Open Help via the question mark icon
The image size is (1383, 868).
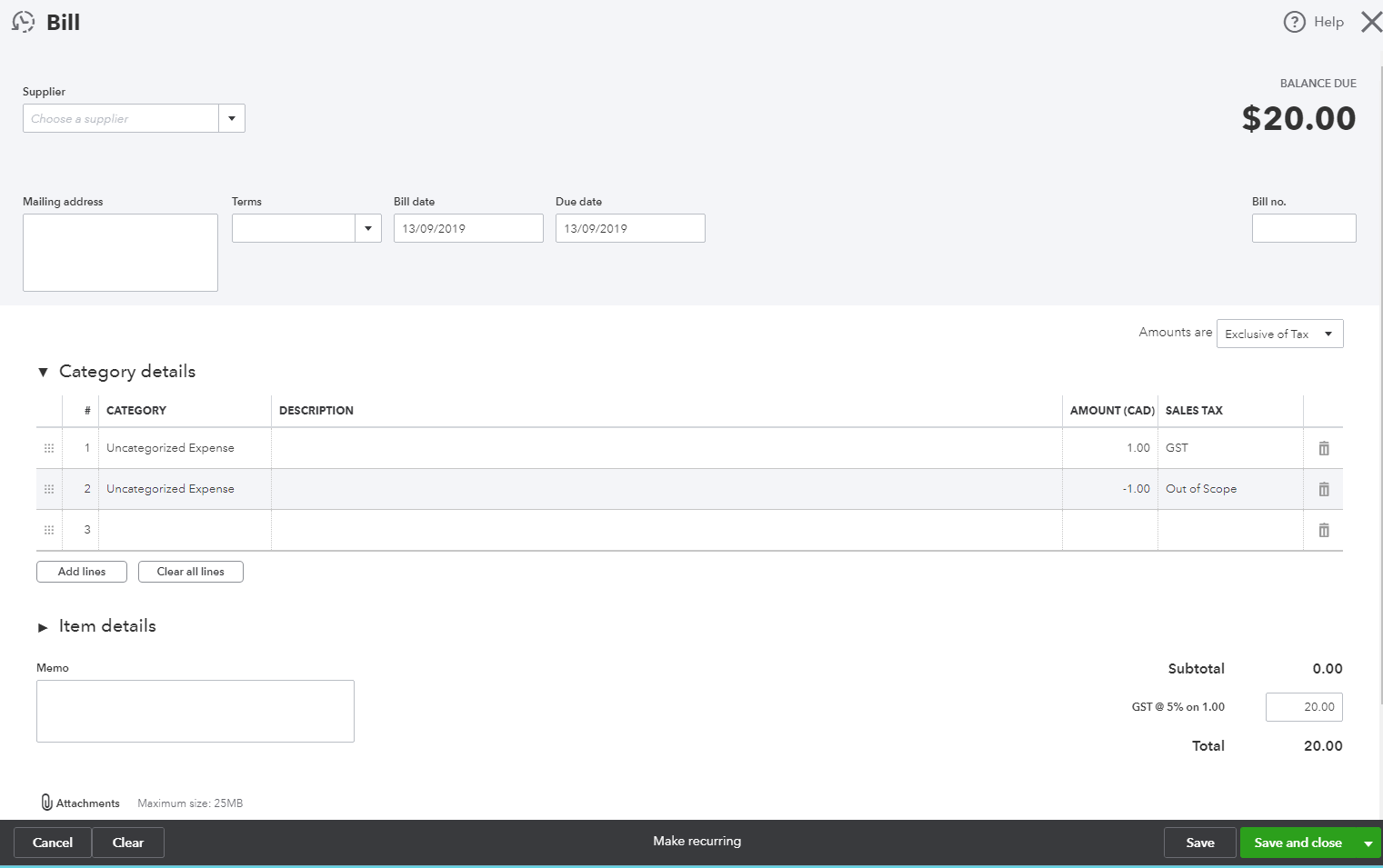[x=1294, y=22]
